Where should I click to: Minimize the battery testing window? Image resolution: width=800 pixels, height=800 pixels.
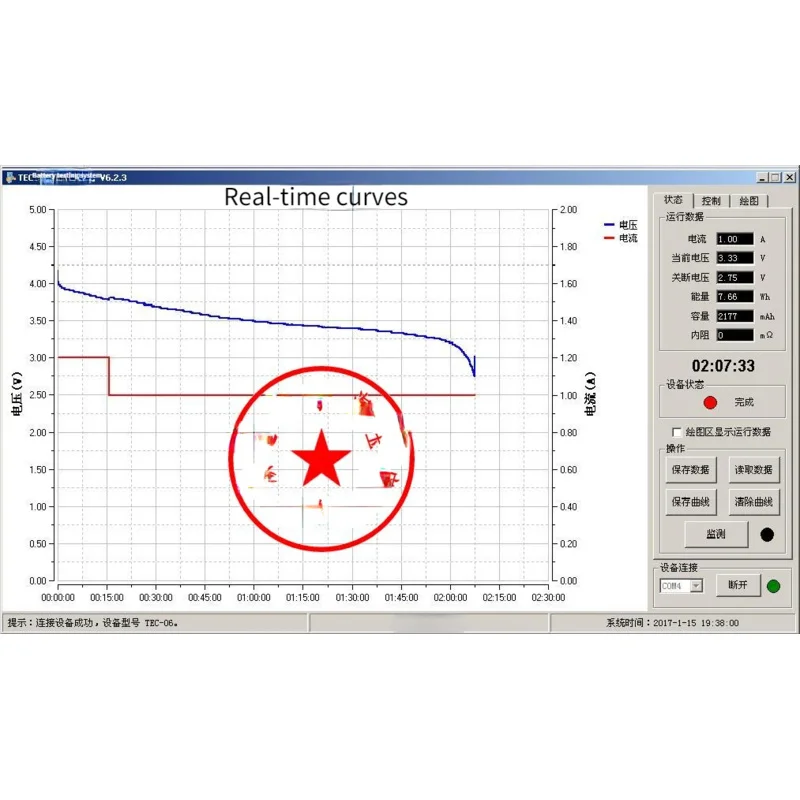click(763, 178)
